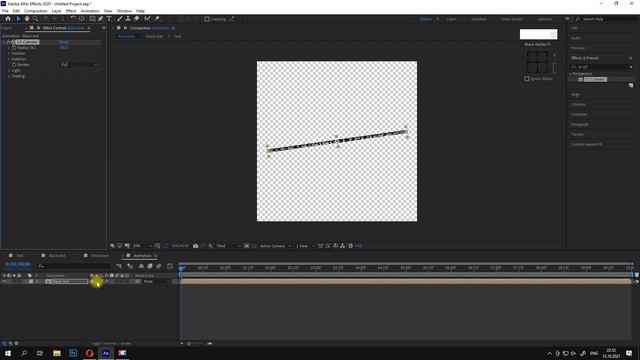The height and width of the screenshot is (360, 640).
Task: Expand the Position property group
Action: (x=9, y=53)
